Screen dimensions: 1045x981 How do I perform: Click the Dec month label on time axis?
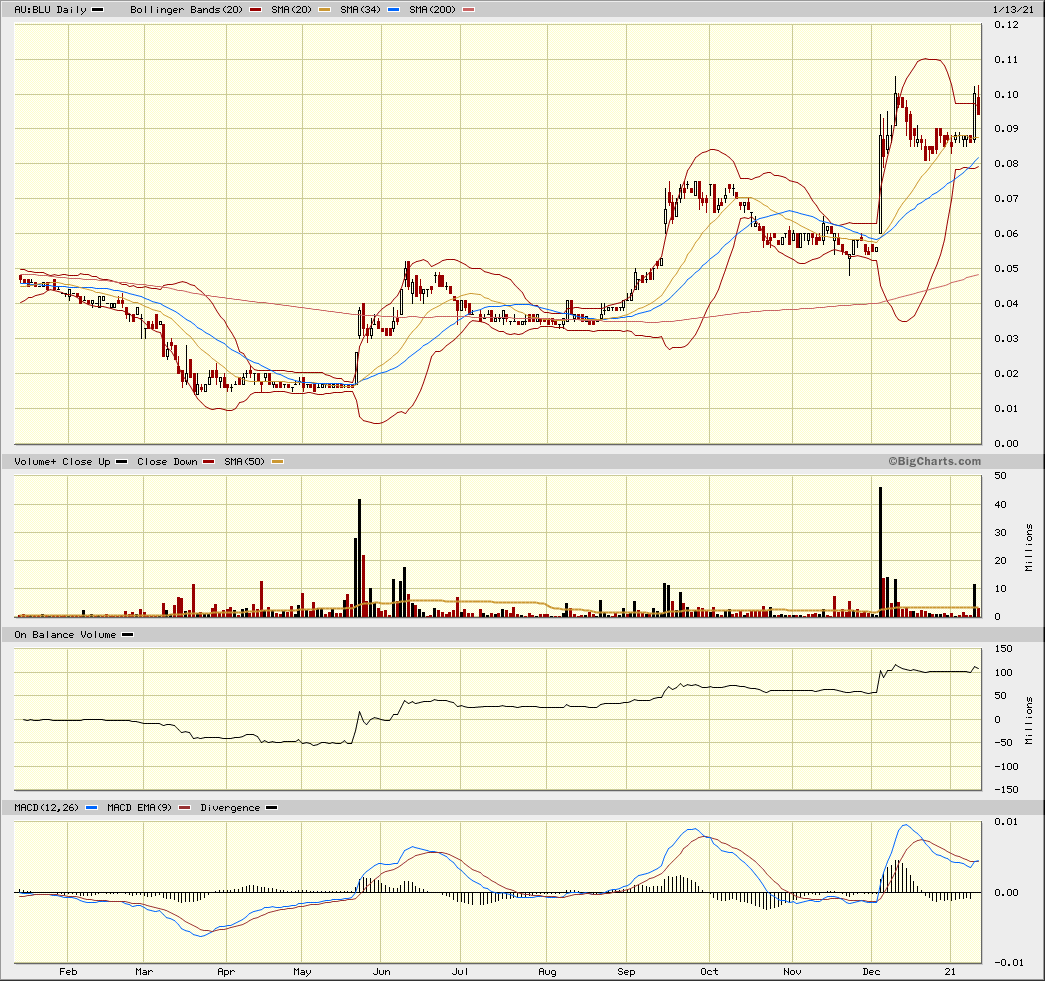pyautogui.click(x=871, y=971)
